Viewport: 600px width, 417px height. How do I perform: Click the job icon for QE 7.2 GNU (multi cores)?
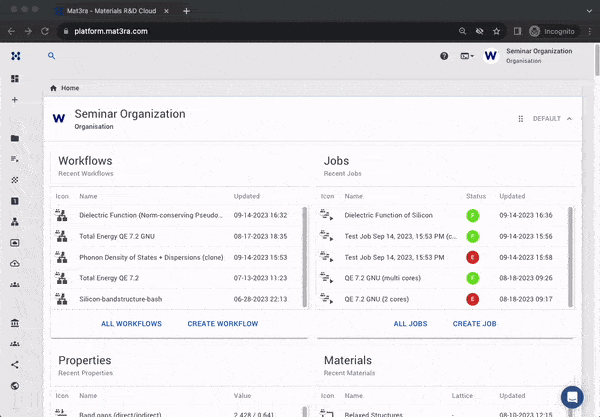coord(326,278)
